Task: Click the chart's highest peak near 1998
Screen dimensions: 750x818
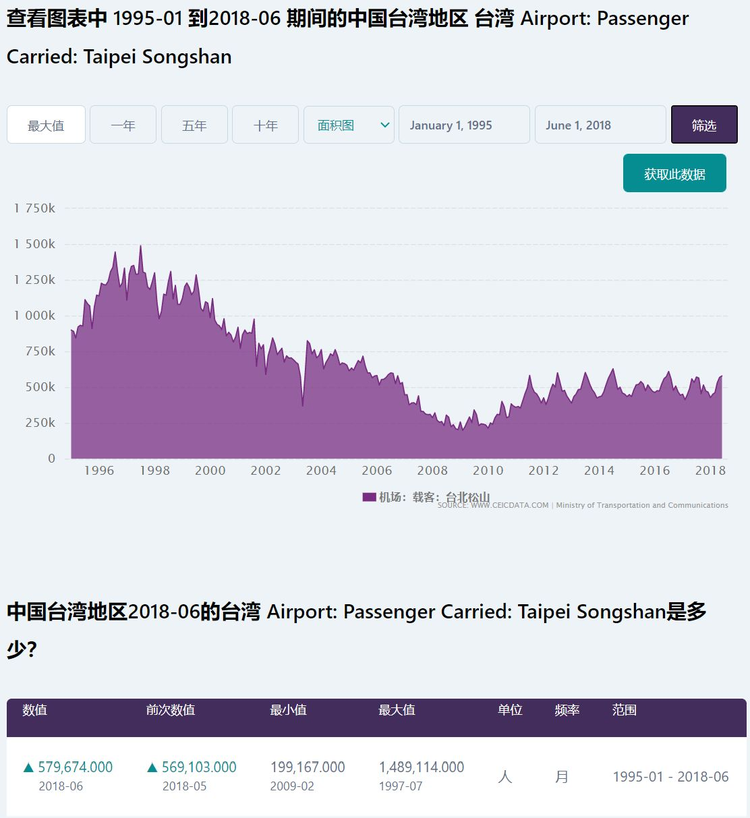Action: click(x=140, y=246)
